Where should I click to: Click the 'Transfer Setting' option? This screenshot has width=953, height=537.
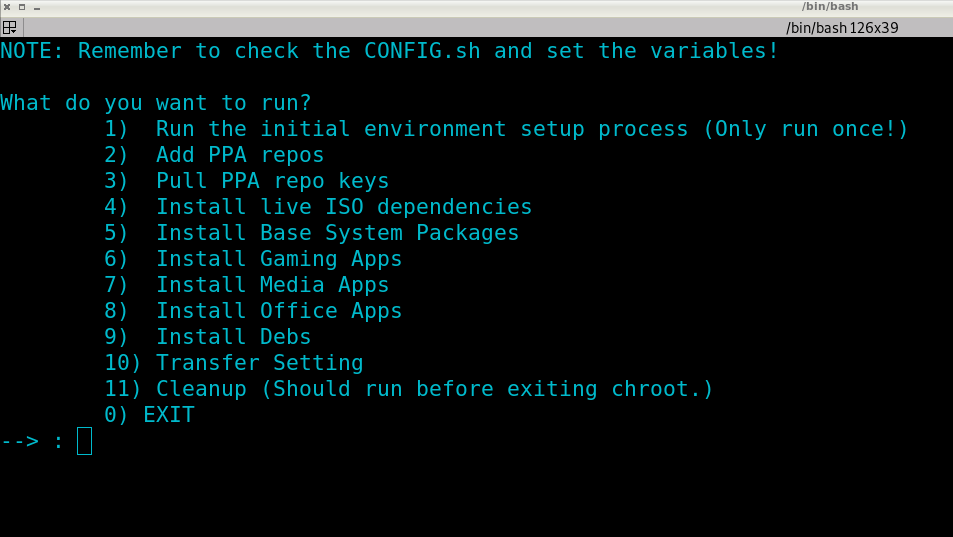(234, 363)
